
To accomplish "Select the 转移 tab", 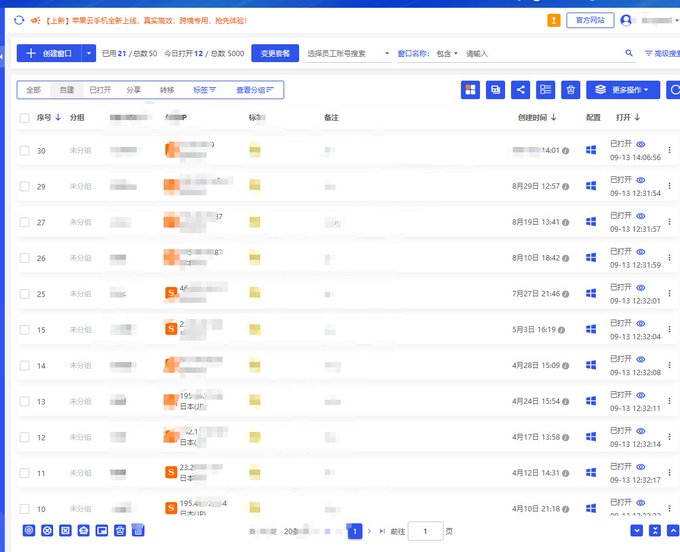I will click(x=167, y=90).
